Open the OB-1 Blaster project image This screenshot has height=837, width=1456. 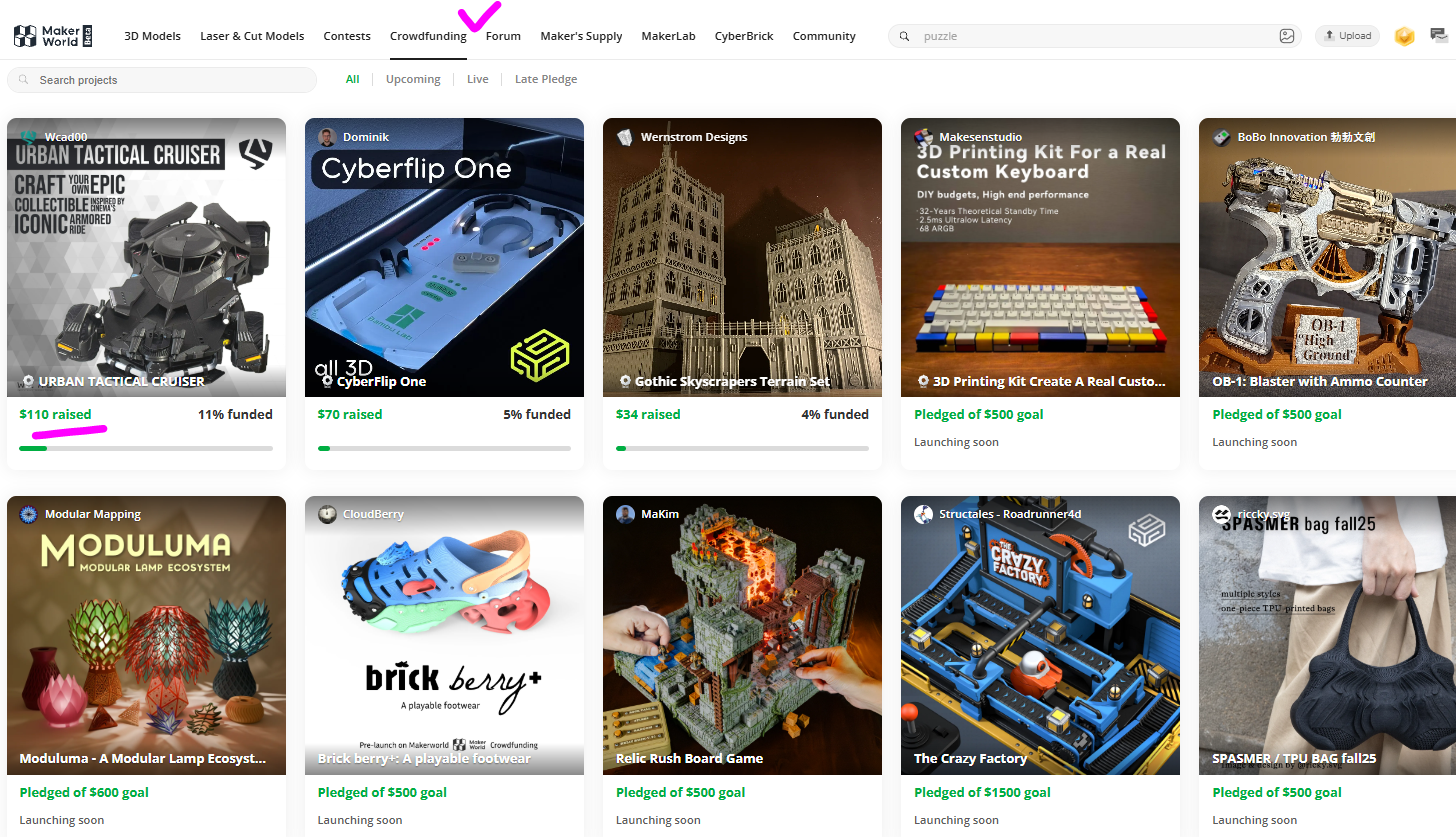pyautogui.click(x=1327, y=257)
